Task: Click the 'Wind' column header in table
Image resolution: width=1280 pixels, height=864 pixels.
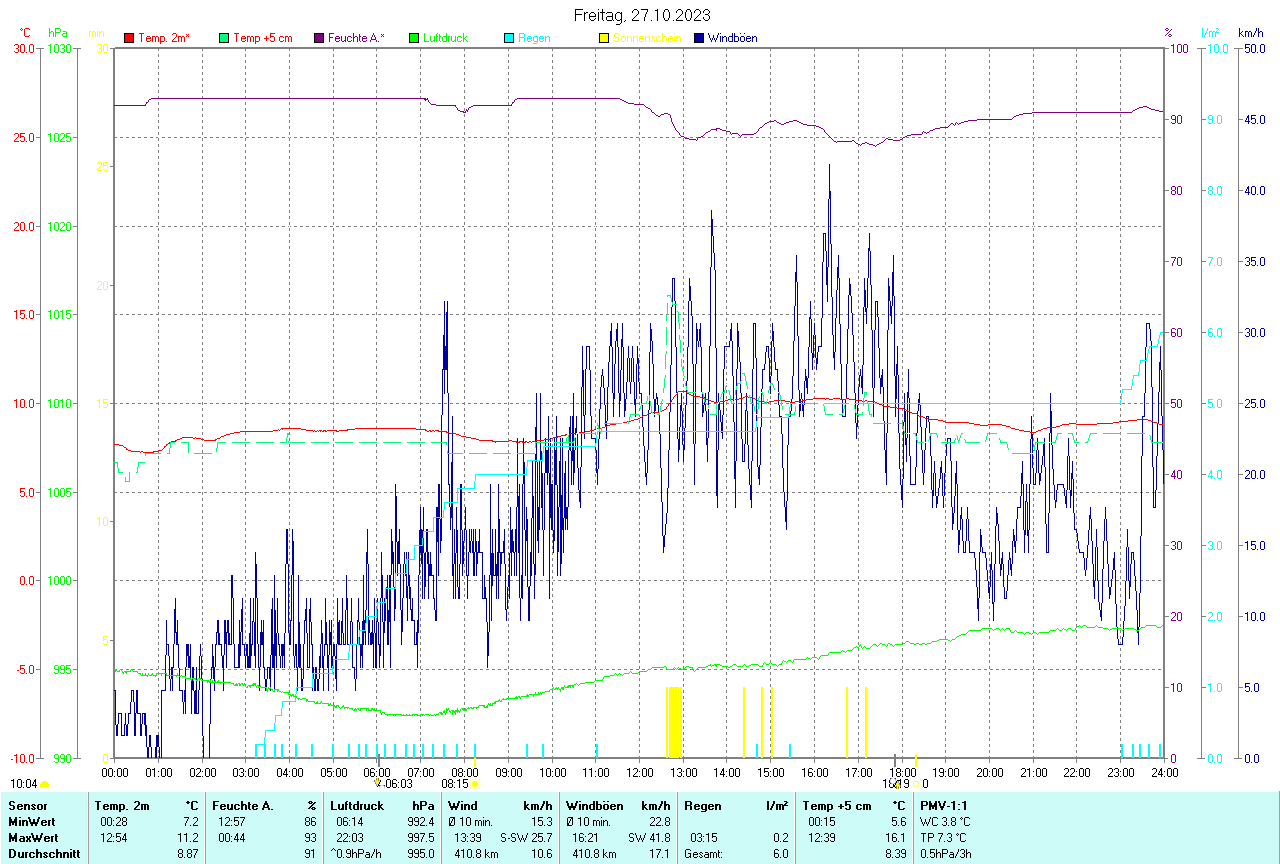Action: (463, 805)
